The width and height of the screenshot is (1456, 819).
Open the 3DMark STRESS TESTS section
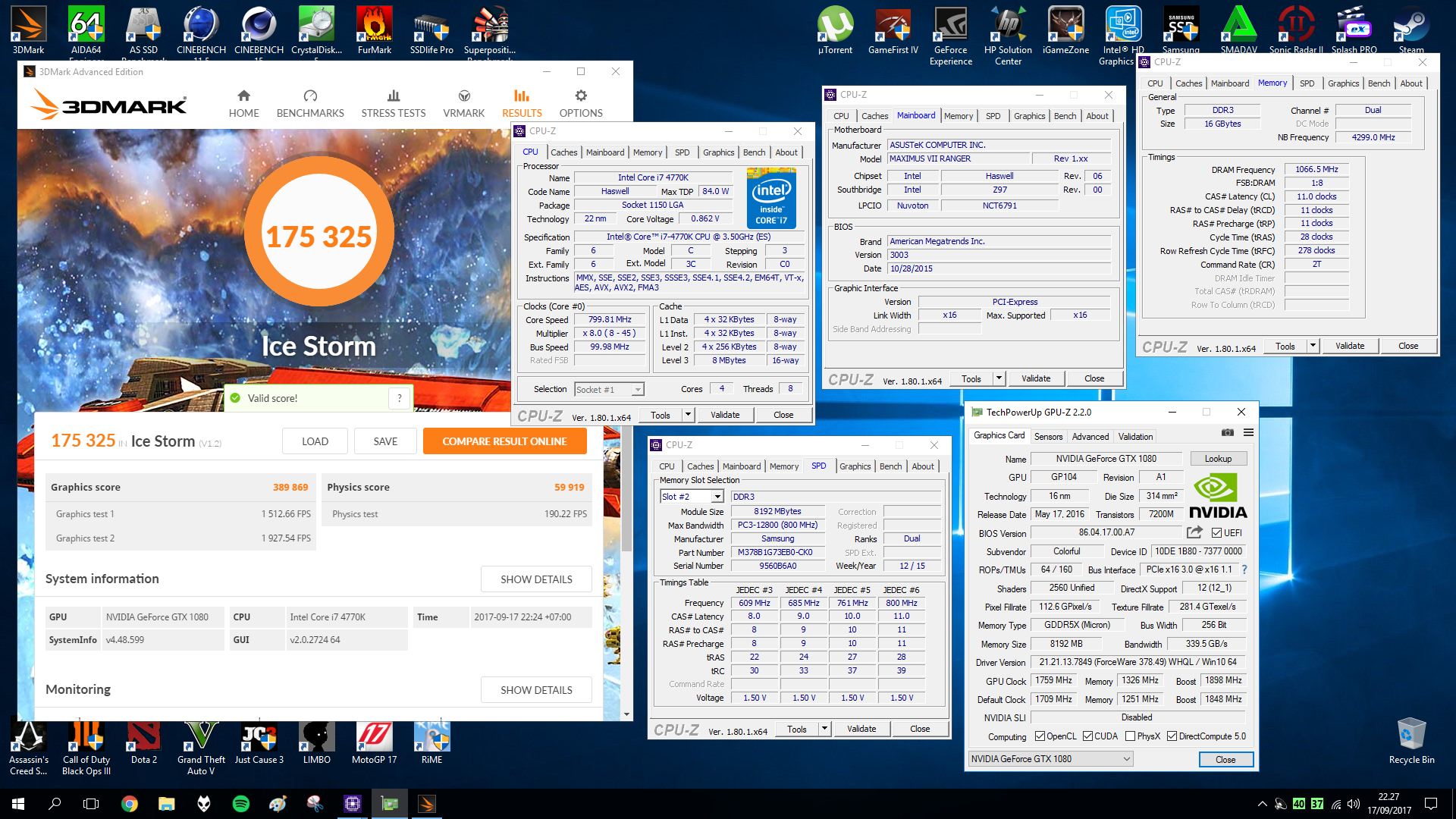393,104
